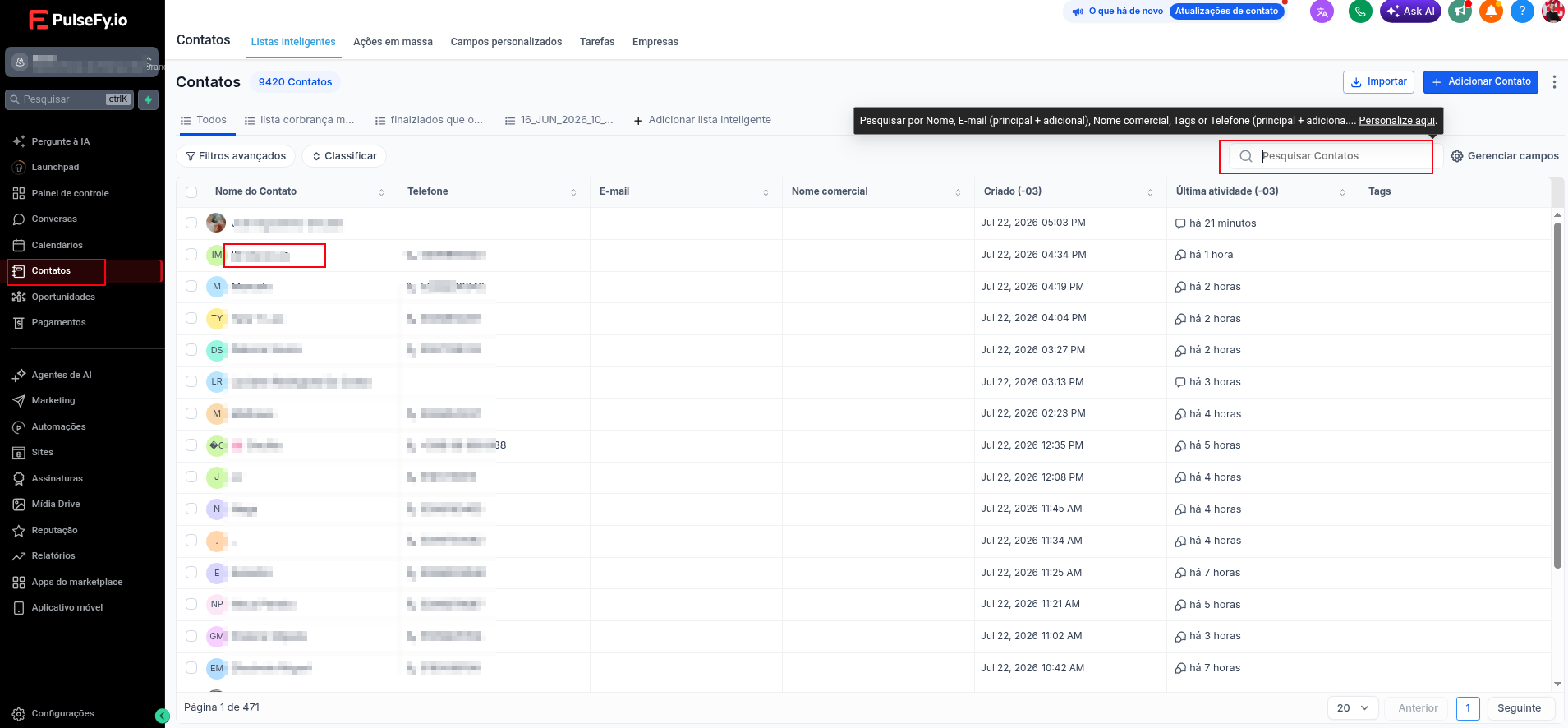Click the orange notifications bell icon
This screenshot has width=1568, height=728.
pyautogui.click(x=1491, y=12)
